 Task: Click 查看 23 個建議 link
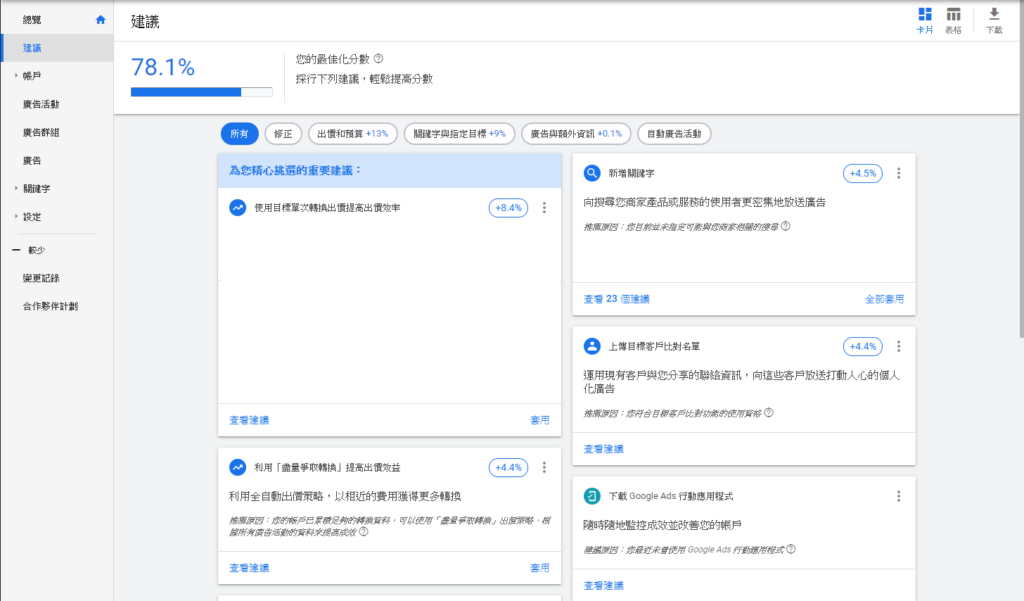click(x=616, y=299)
